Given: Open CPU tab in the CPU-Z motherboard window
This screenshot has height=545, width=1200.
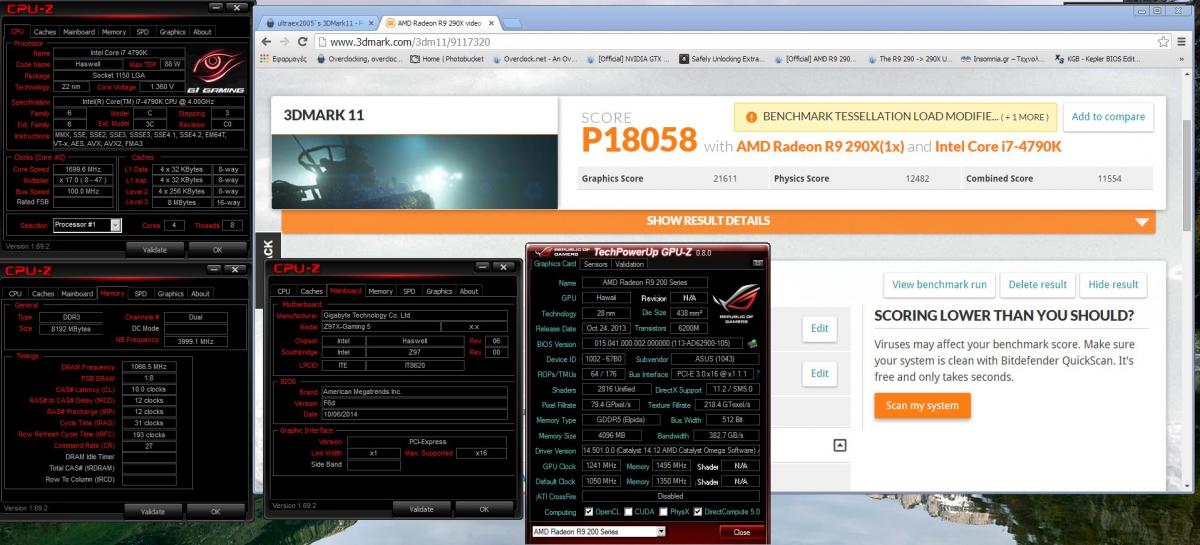Looking at the screenshot, I should 283,292.
